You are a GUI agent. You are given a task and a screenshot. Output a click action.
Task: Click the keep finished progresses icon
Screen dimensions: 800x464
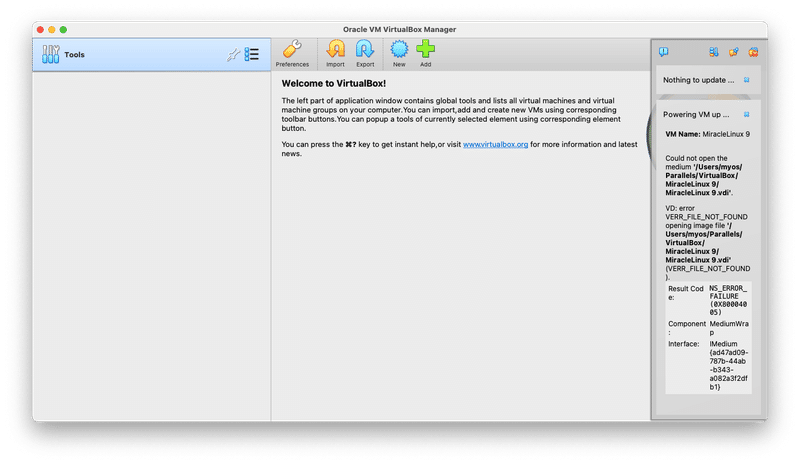pyautogui.click(x=734, y=52)
